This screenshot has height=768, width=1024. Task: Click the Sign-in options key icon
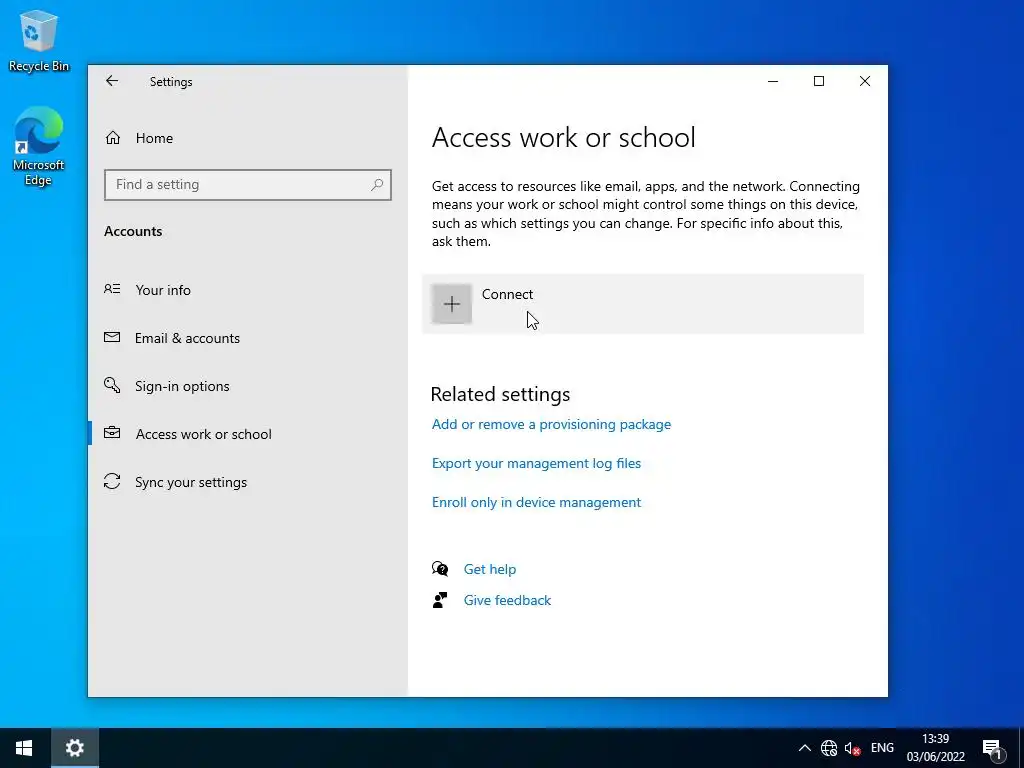pyautogui.click(x=112, y=385)
